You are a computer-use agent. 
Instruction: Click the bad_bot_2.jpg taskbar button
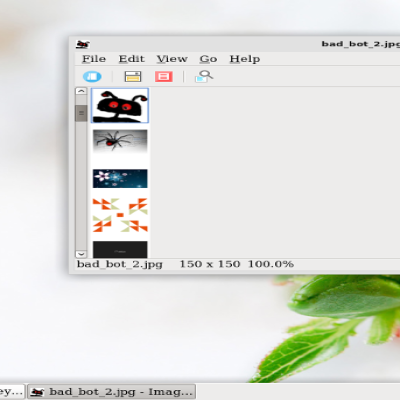[111, 392]
